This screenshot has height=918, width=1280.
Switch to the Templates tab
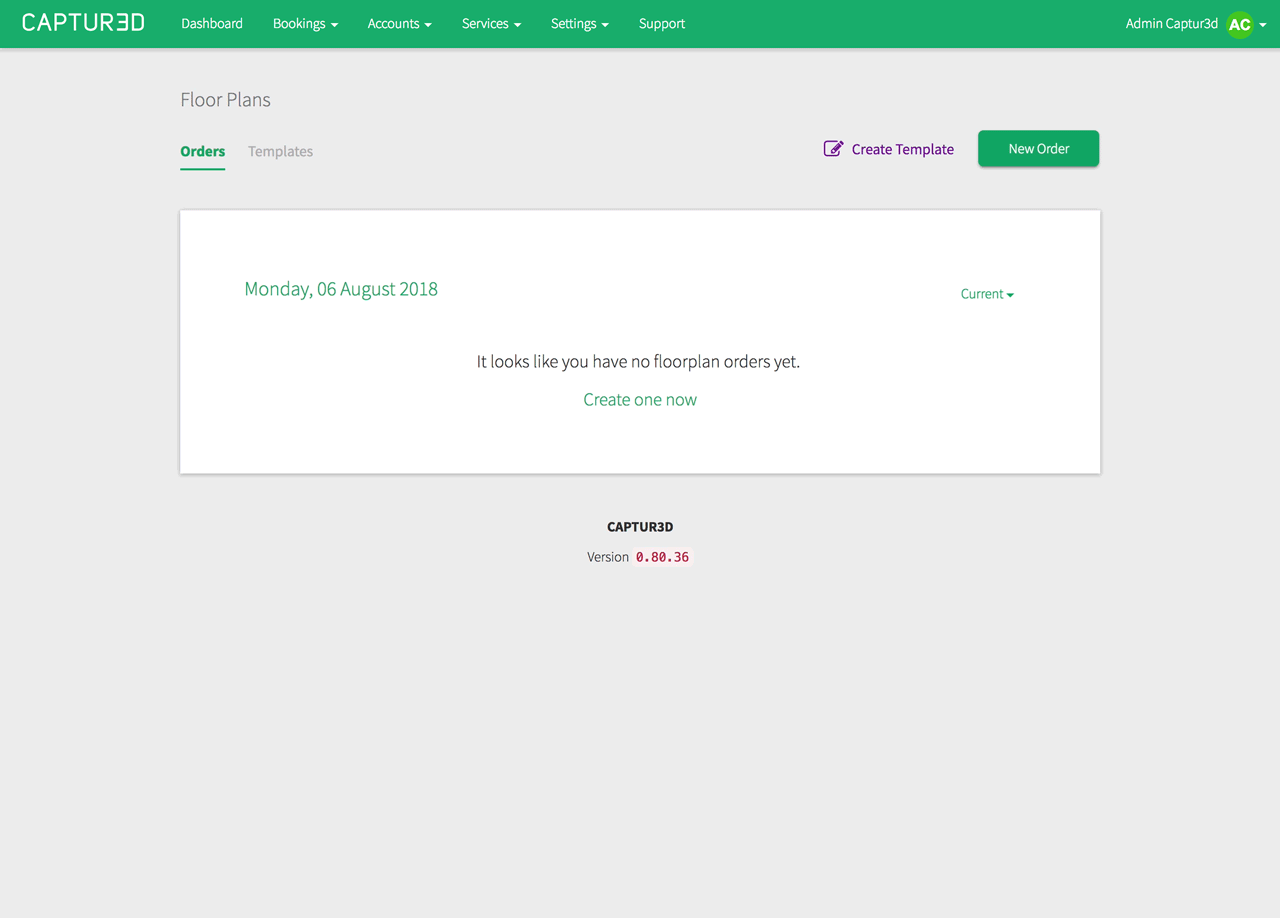click(x=280, y=152)
